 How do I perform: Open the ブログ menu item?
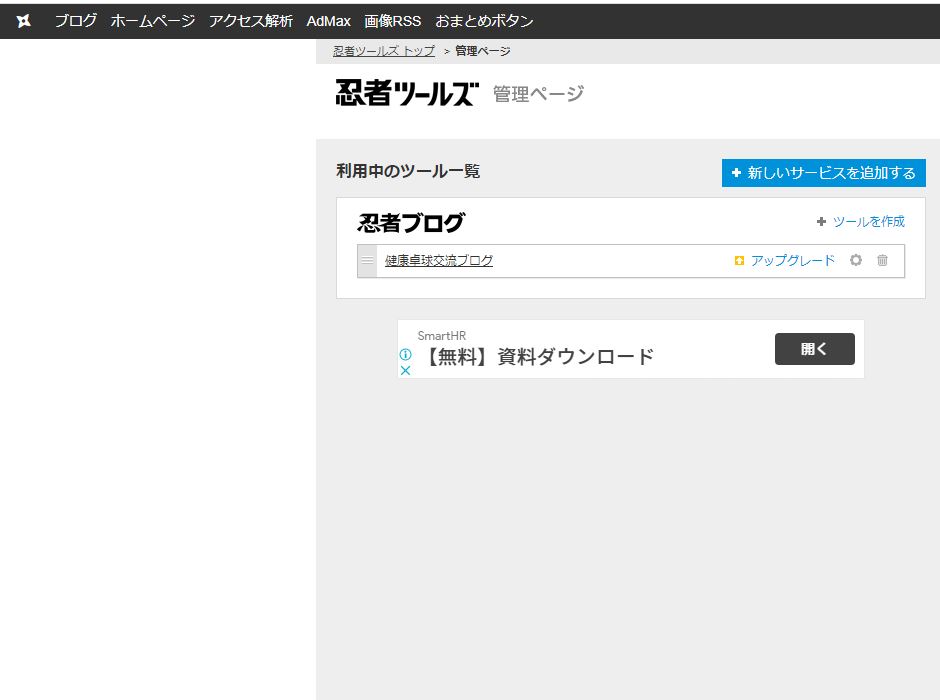pos(76,21)
